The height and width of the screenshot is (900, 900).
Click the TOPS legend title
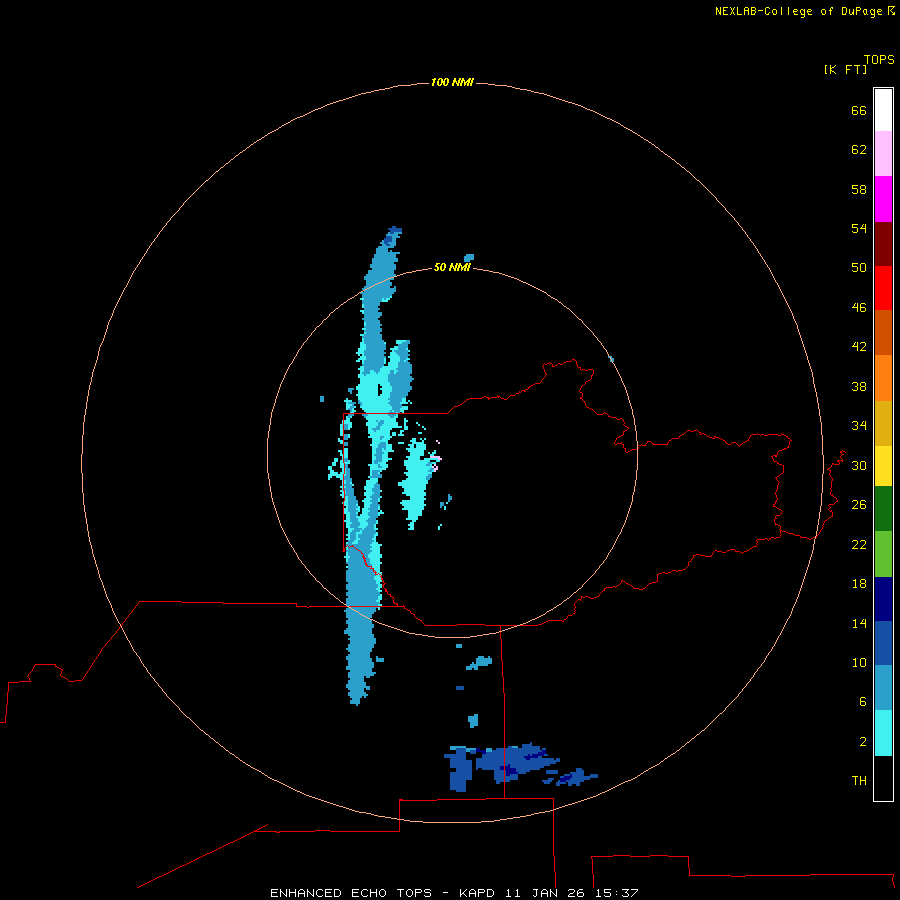coord(879,59)
